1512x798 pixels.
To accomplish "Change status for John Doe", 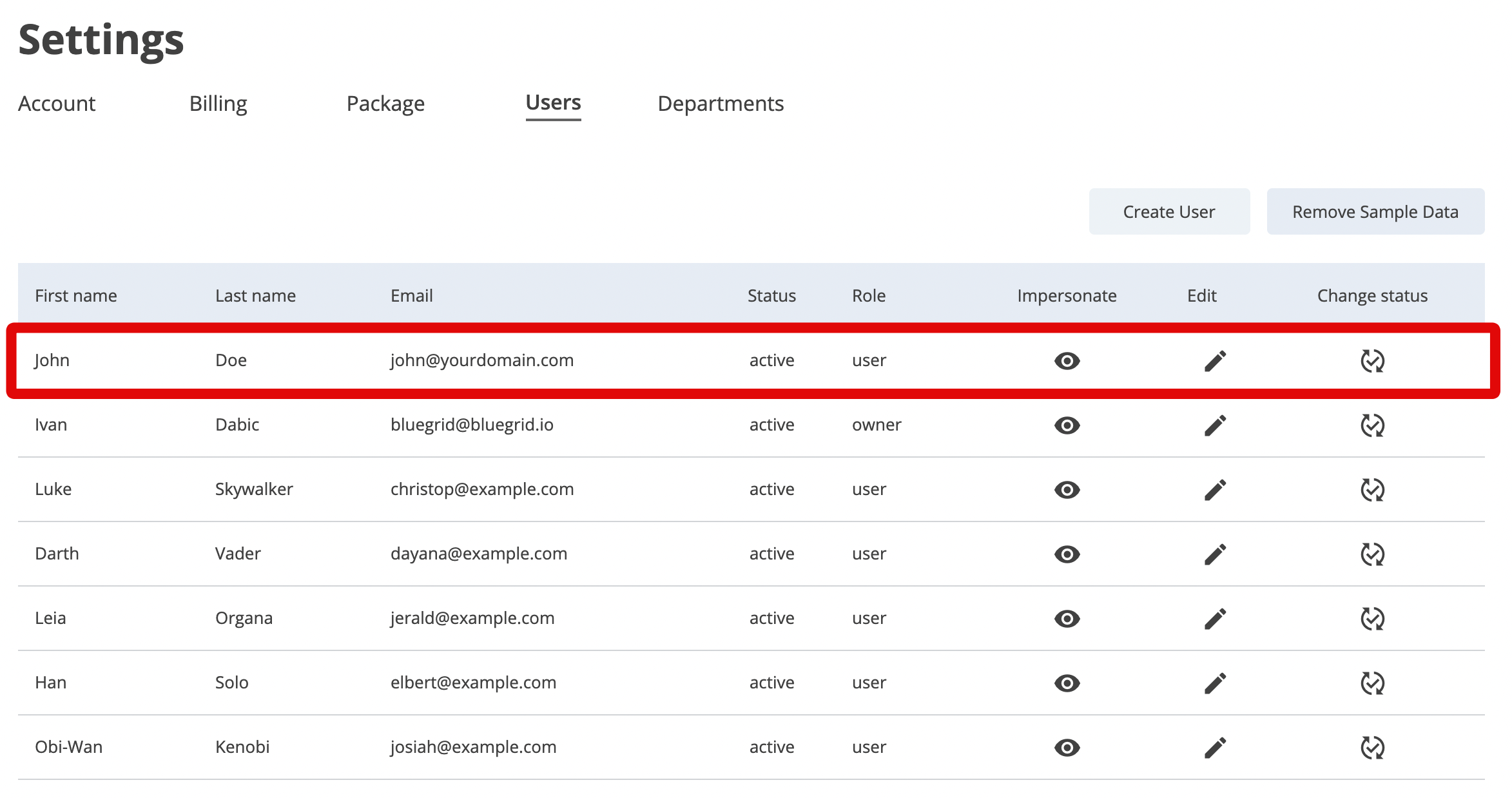I will (1372, 361).
